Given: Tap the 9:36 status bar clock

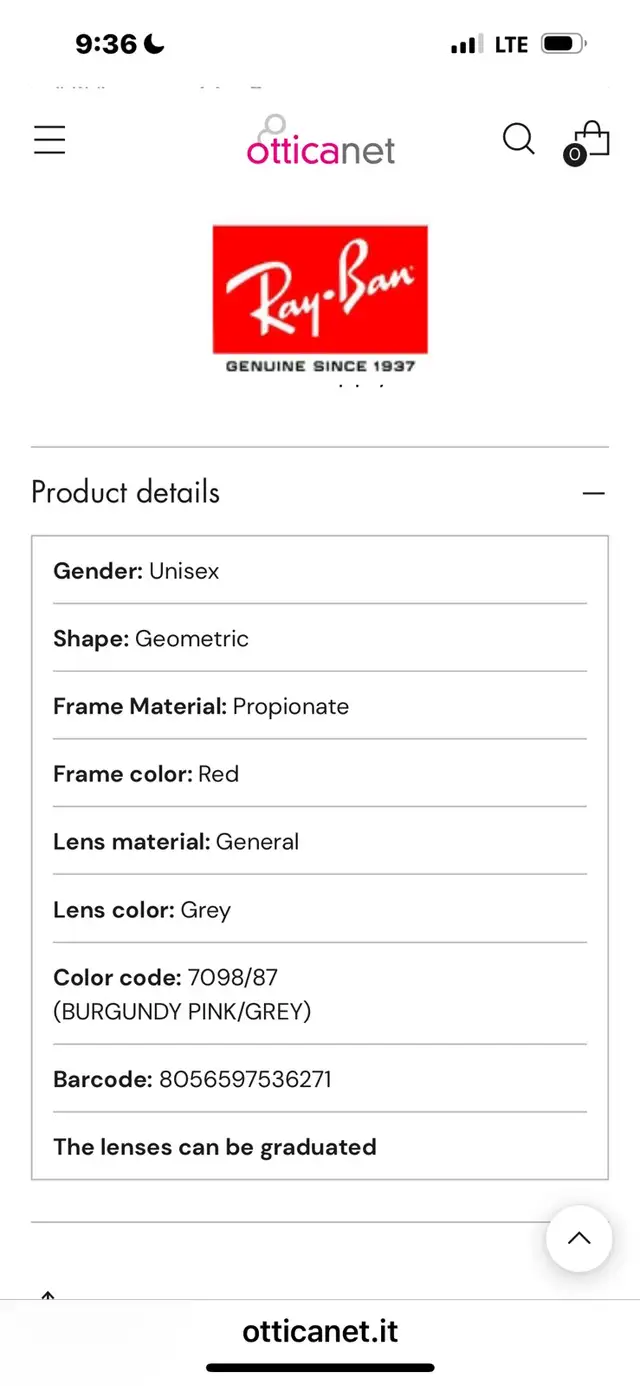Looking at the screenshot, I should coord(106,44).
